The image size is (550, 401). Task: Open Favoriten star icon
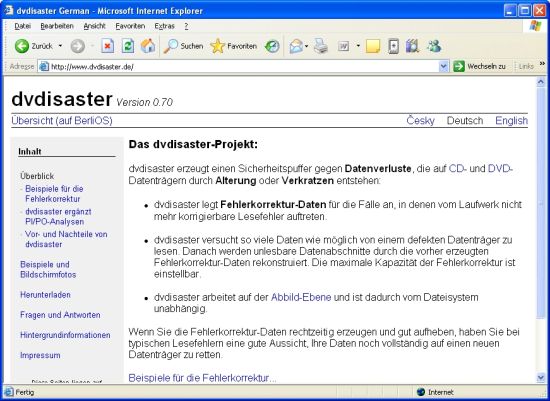point(217,46)
